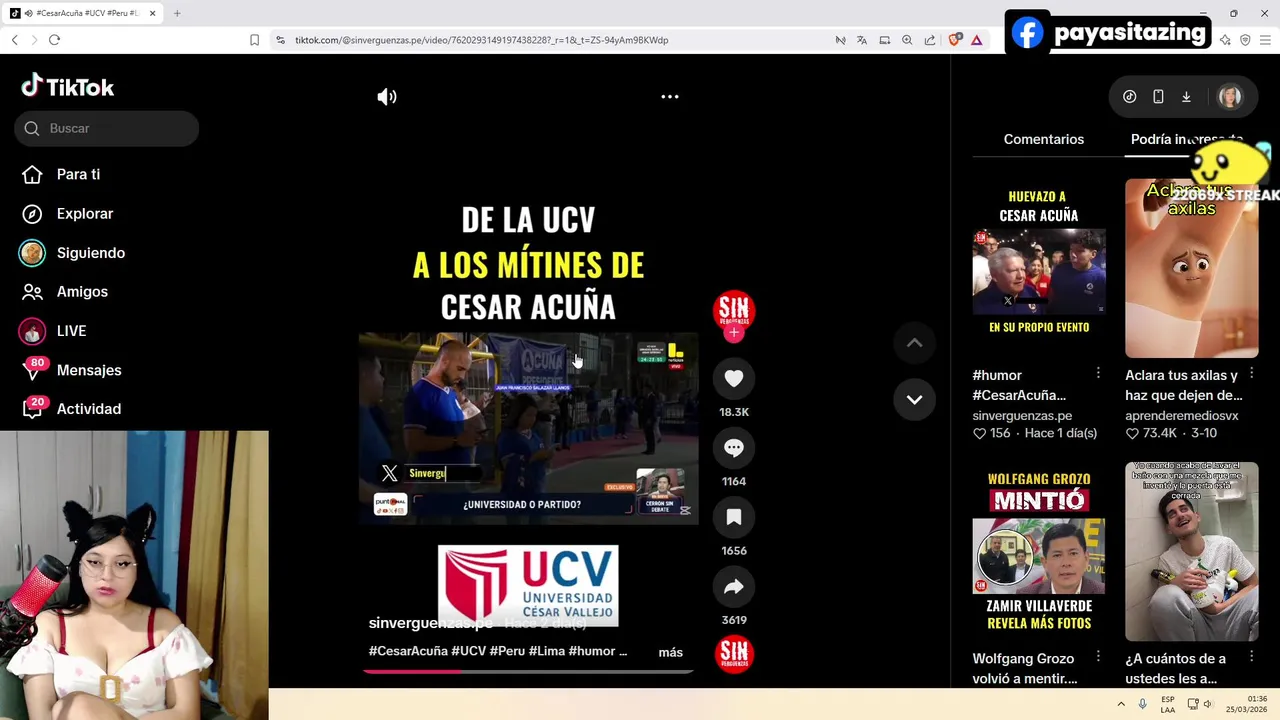Switch to the Comentarios tab
This screenshot has height=720, width=1280.
pos(1044,139)
